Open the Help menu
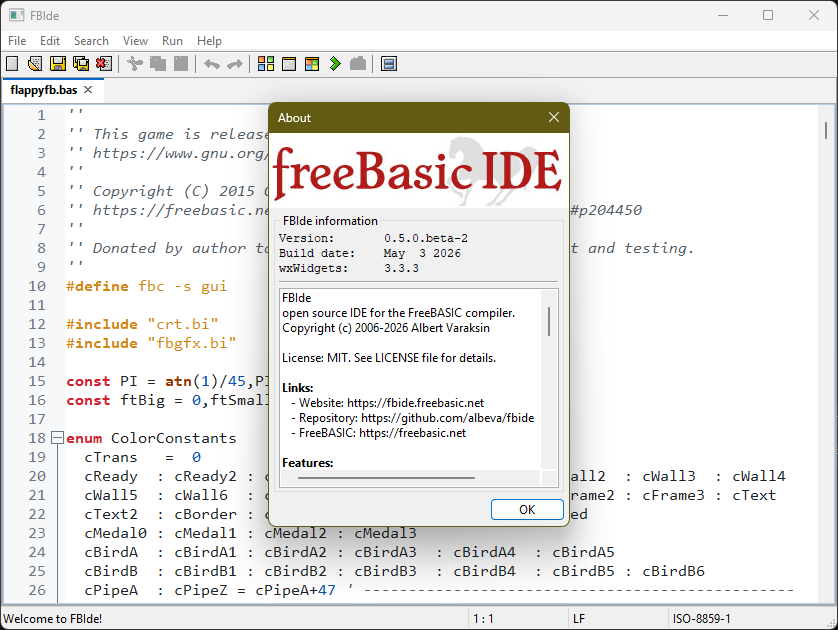This screenshot has width=838, height=630. [209, 41]
